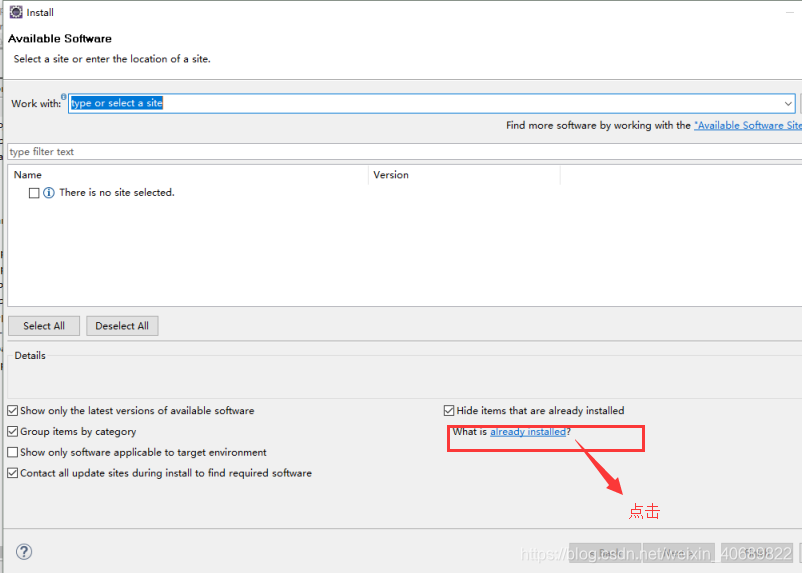Select 'There is no site selected.' row text
Screen dimensions: 802x573
coord(117,192)
